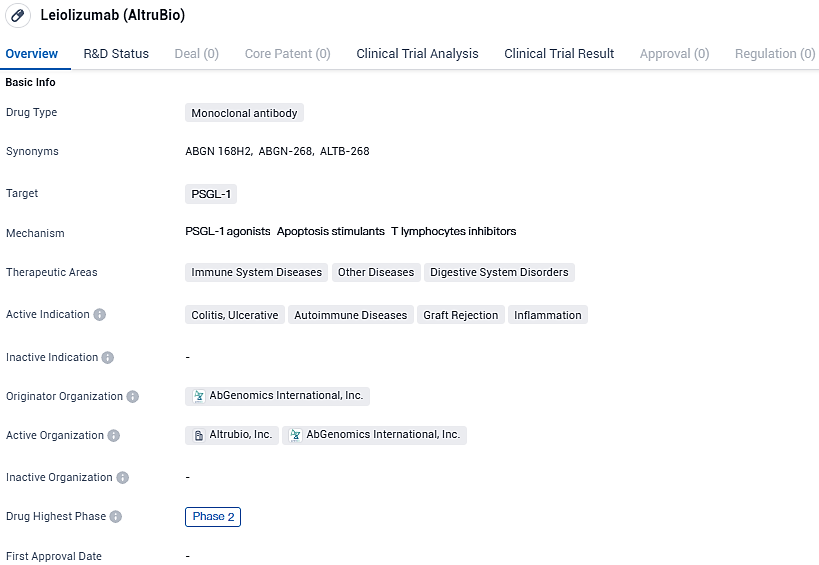Click info icon beside Originator Organization
This screenshot has height=565, width=819.
coord(133,397)
